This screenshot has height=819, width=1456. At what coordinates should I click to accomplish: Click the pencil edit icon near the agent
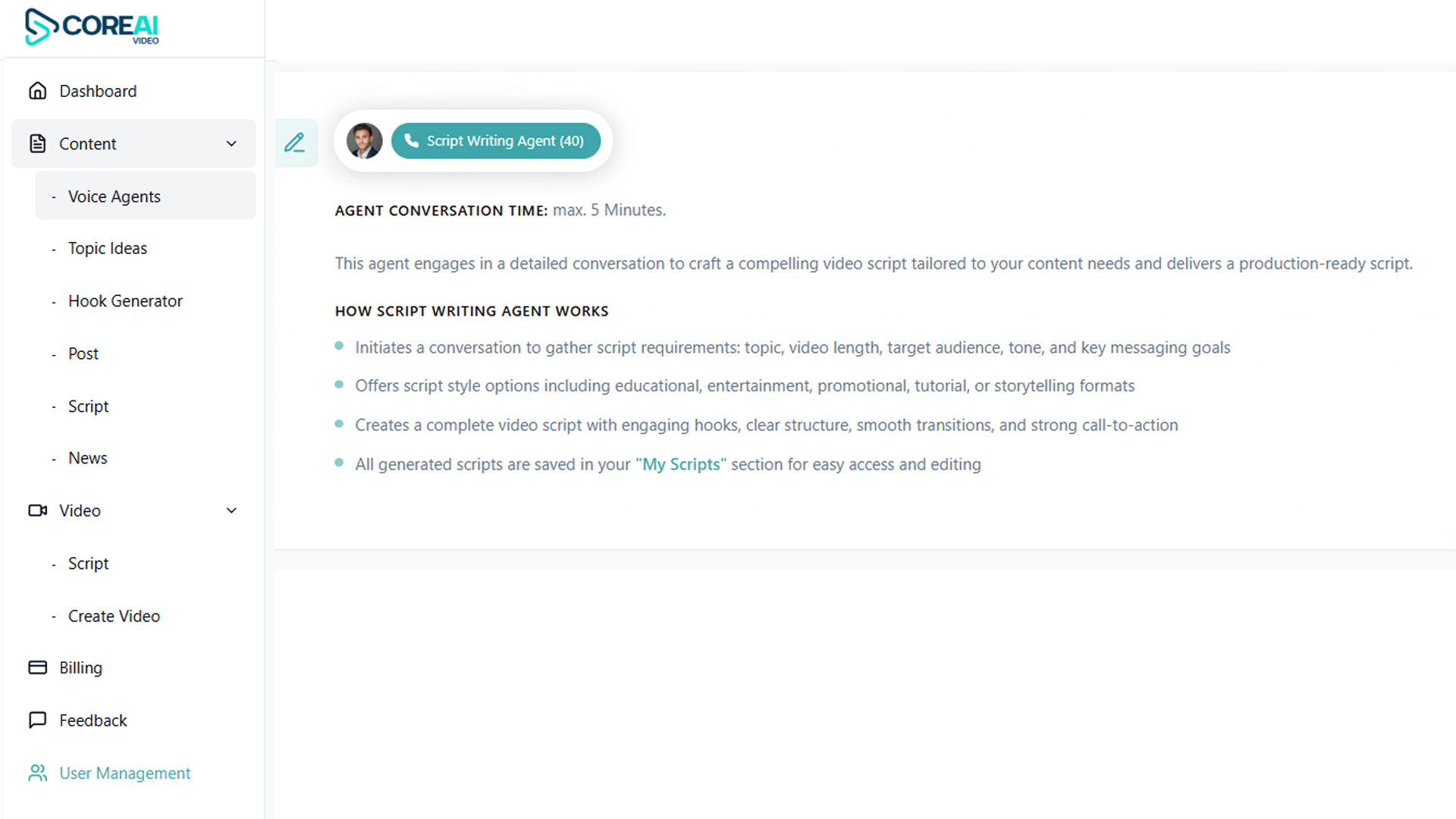[x=295, y=142]
